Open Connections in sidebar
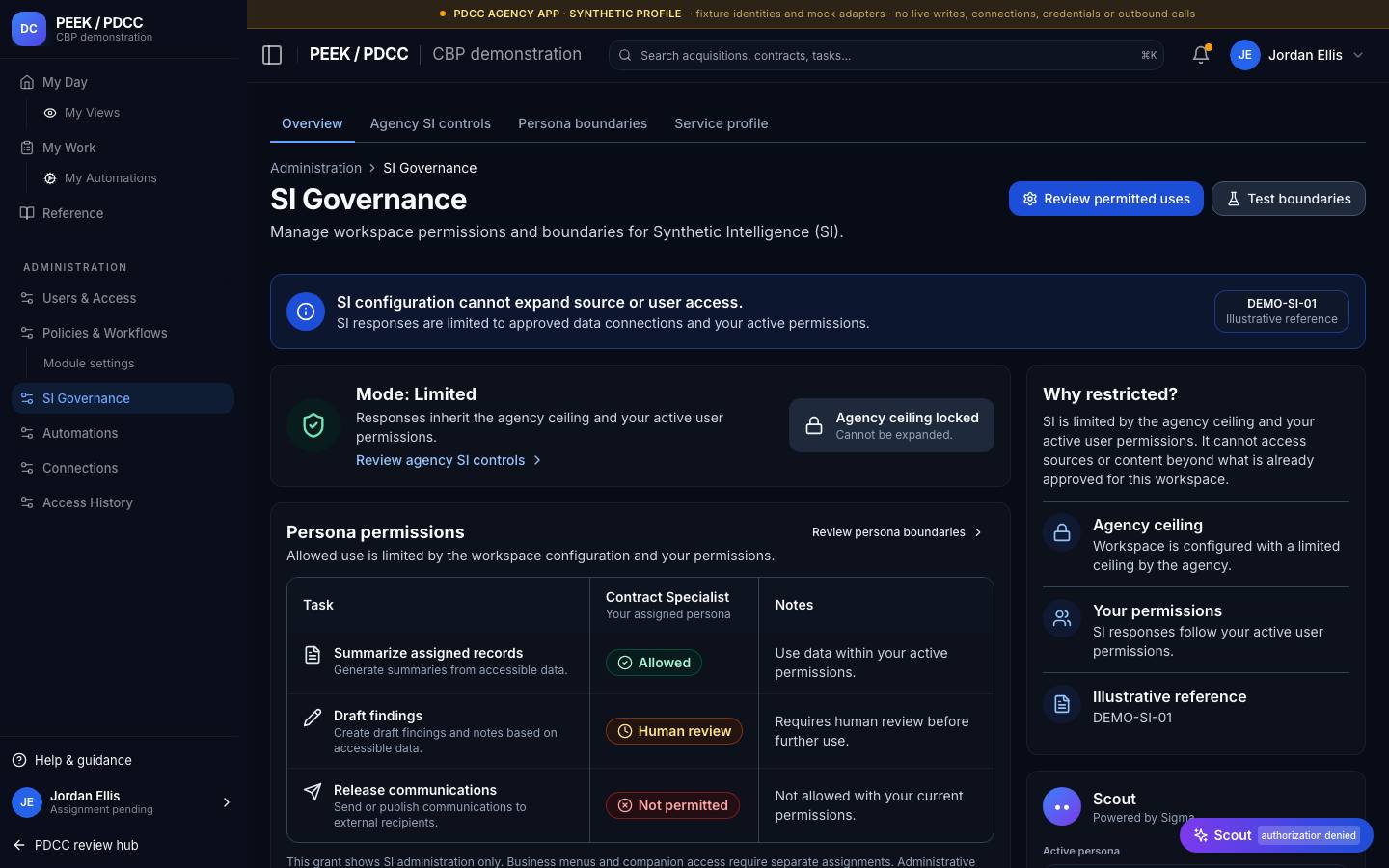Viewport: 1389px width, 868px height. point(123,468)
